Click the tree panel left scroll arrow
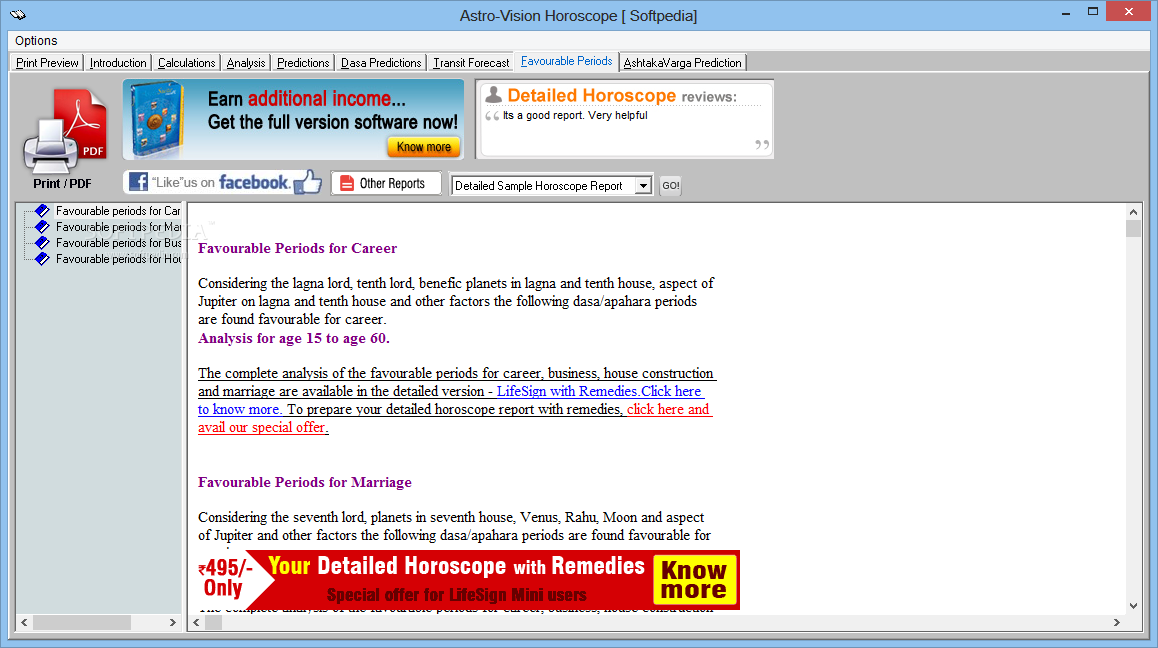Viewport: 1158px width, 648px height. (24, 622)
